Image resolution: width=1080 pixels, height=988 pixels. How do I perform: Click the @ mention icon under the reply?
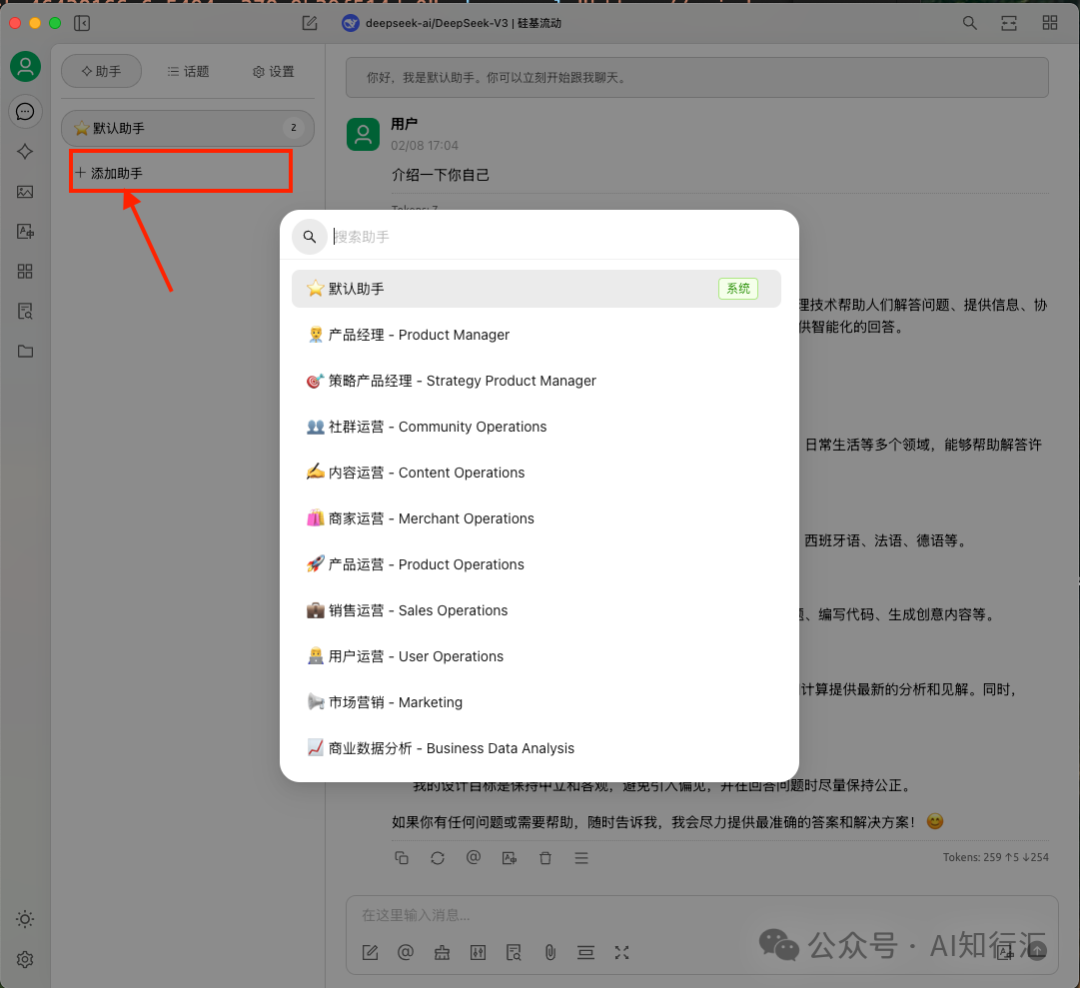pos(473,857)
